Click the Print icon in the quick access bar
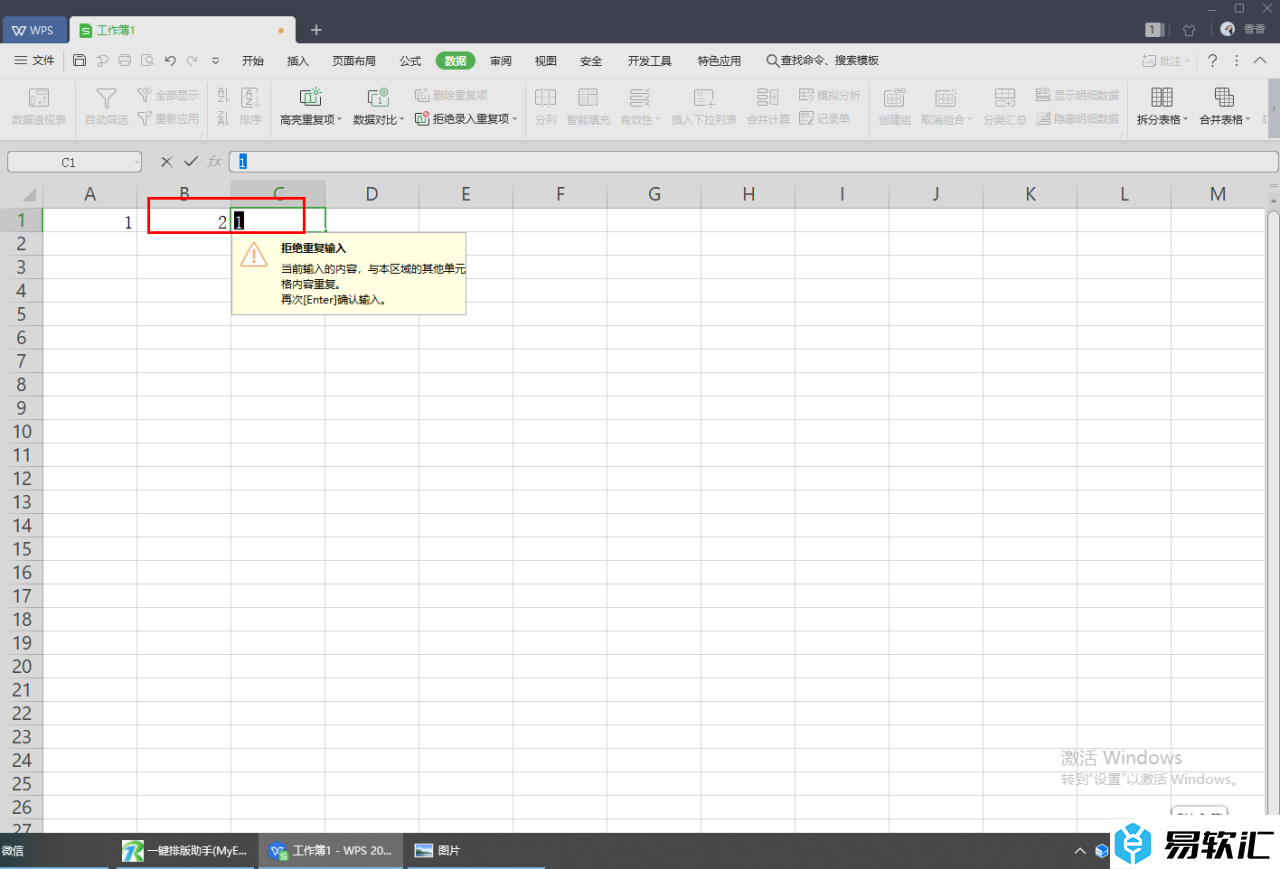The height and width of the screenshot is (869, 1280). (x=125, y=61)
